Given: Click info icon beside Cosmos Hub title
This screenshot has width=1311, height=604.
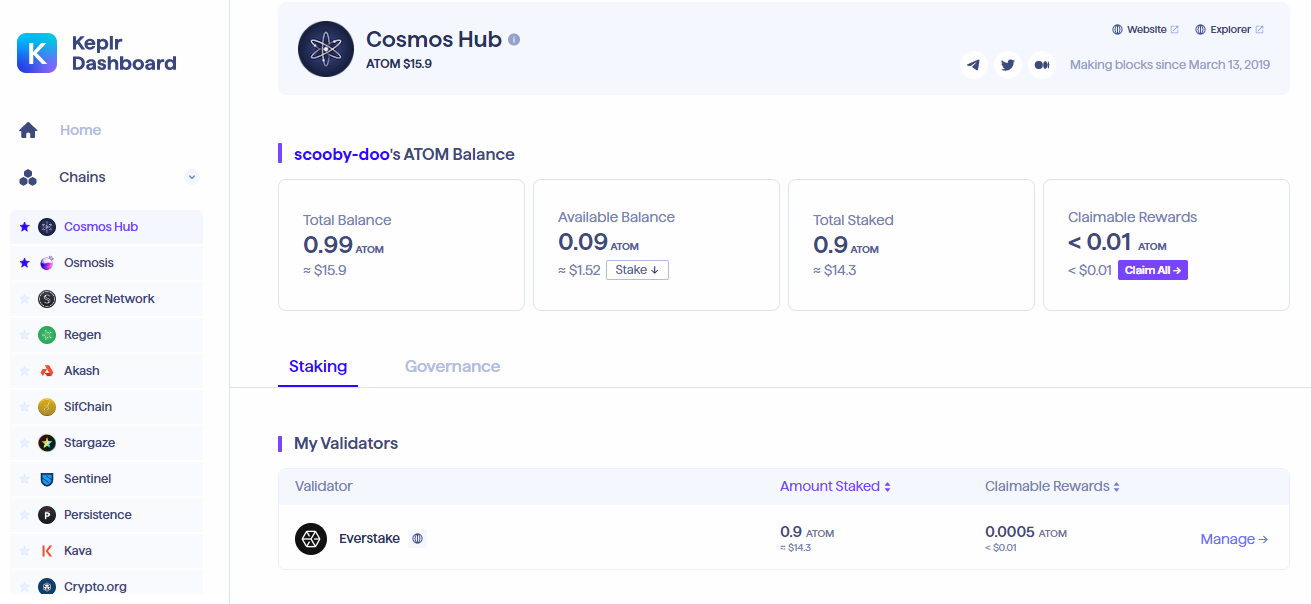Looking at the screenshot, I should [514, 40].
